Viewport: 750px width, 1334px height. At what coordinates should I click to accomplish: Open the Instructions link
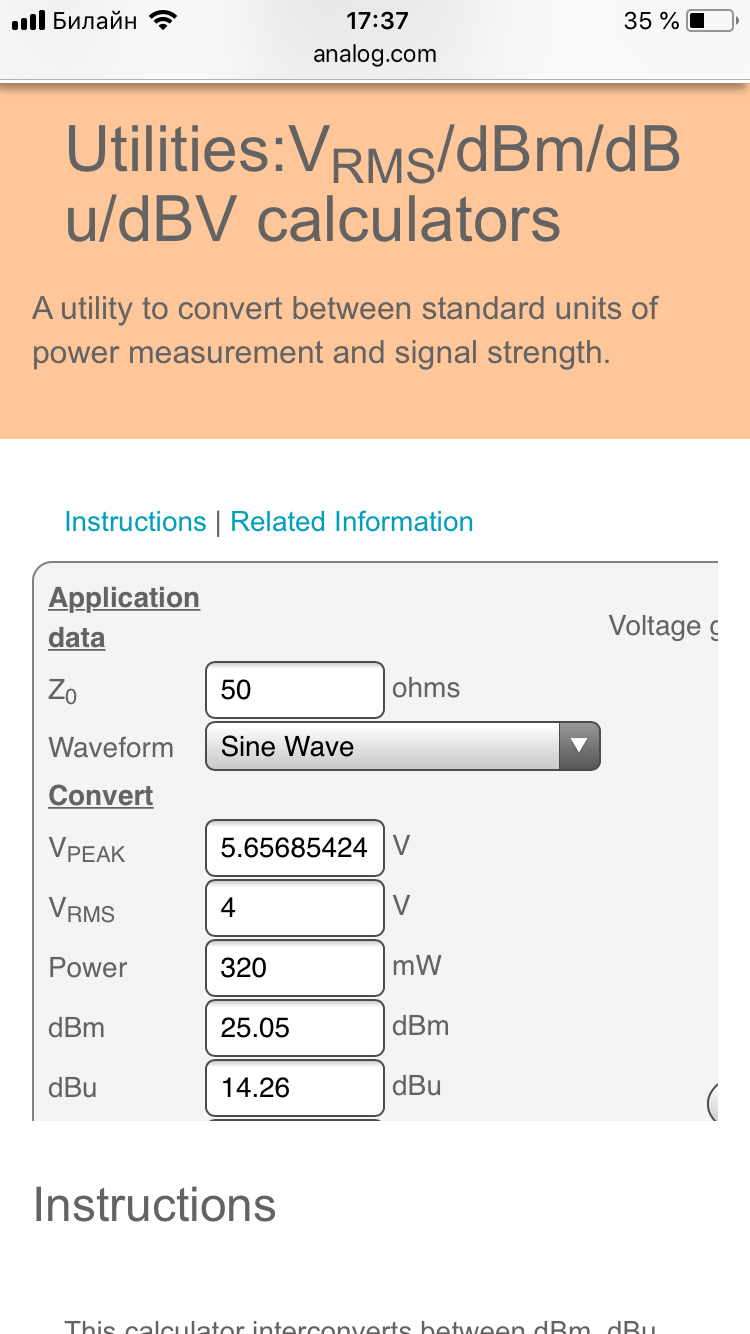tap(135, 522)
